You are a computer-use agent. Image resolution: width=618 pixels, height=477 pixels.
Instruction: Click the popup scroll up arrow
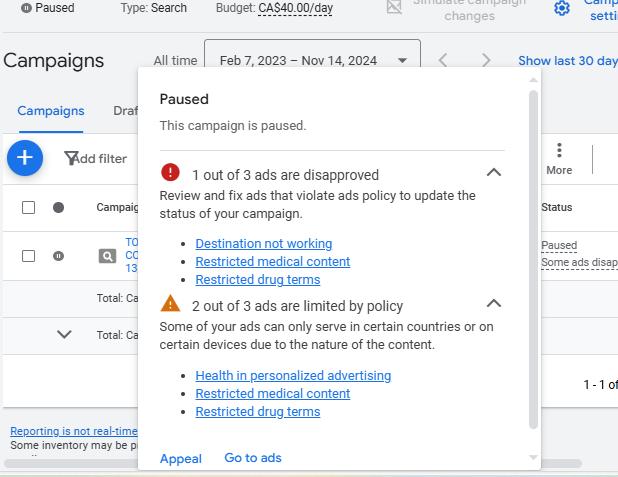(x=533, y=80)
